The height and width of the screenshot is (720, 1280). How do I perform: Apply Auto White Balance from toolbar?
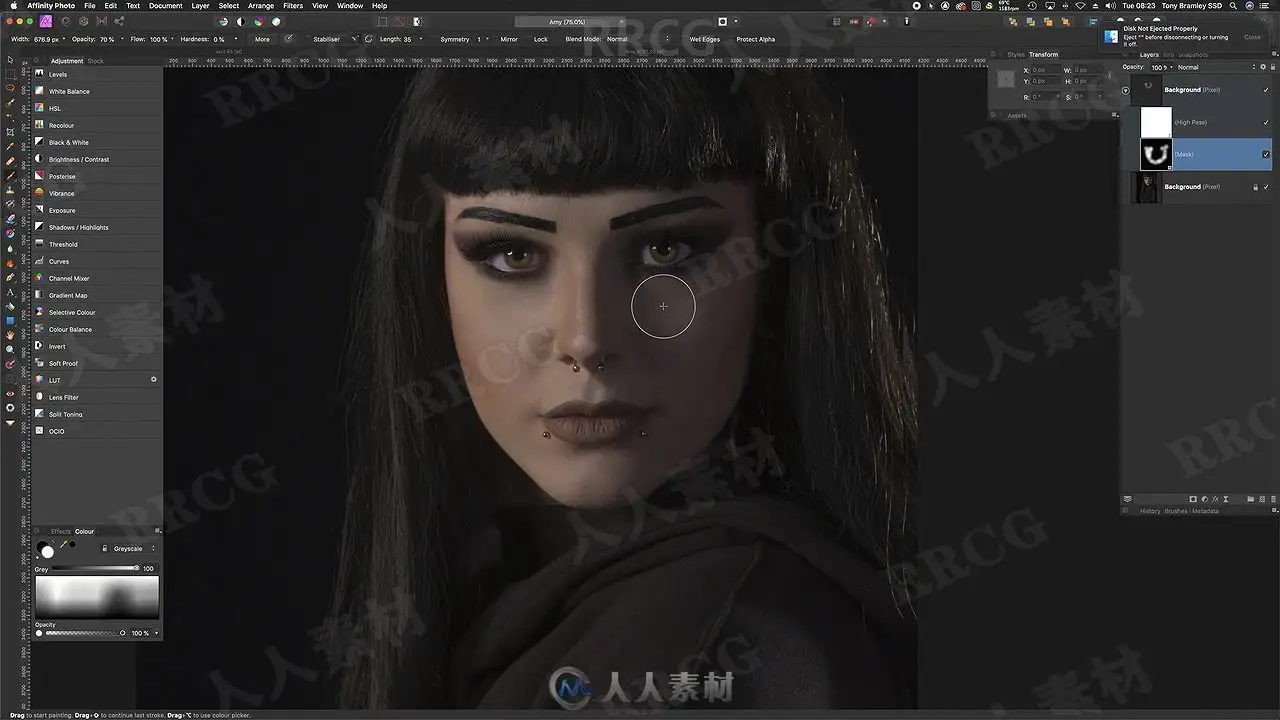pos(276,21)
